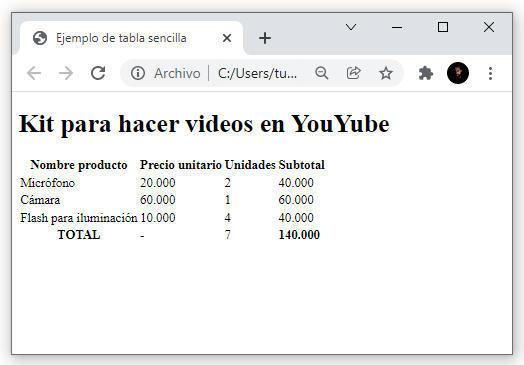Click the 60.000 price in Precio unitario column
524x365 pixels.
tap(158, 200)
